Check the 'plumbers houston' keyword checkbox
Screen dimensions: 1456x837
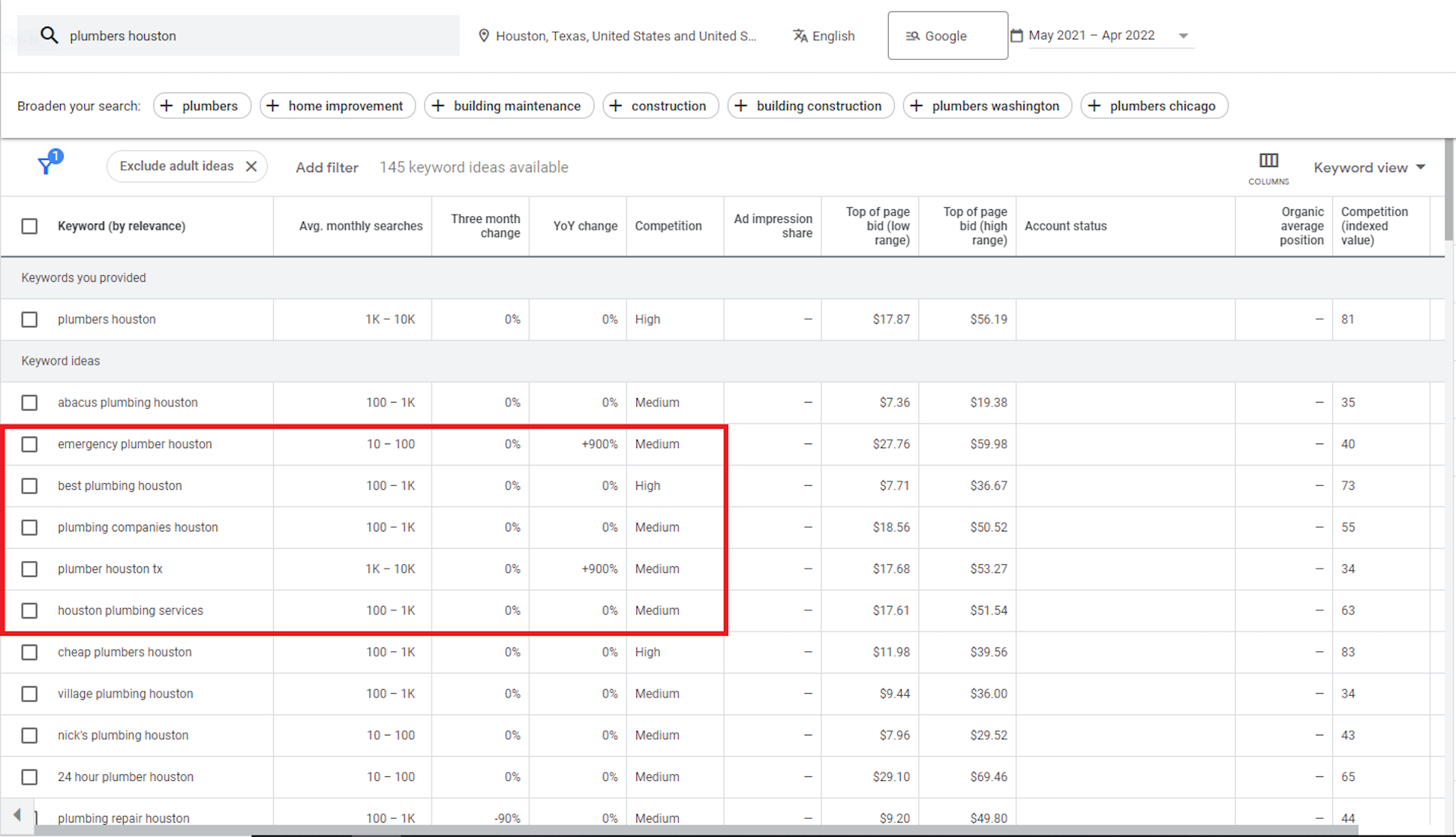(x=30, y=319)
